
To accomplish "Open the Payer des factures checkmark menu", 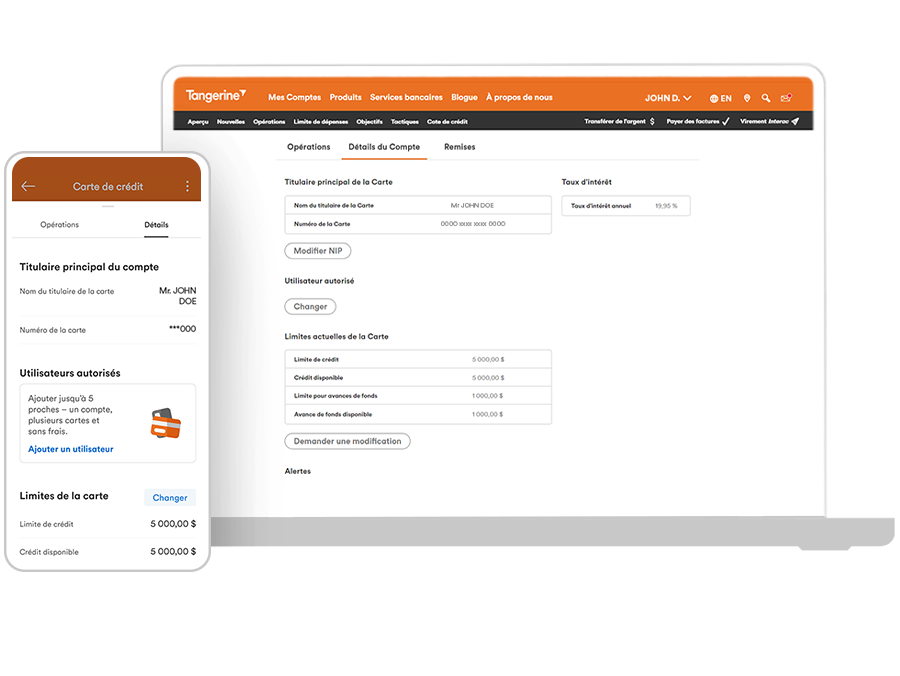I will [725, 121].
